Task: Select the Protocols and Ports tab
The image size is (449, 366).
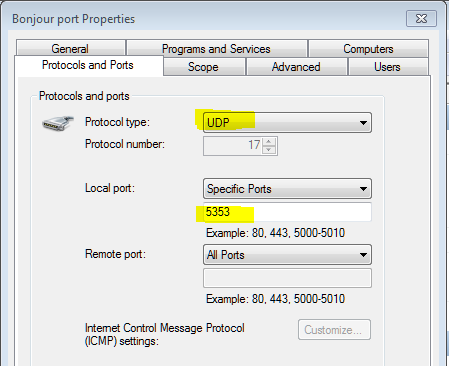Action: (x=88, y=65)
